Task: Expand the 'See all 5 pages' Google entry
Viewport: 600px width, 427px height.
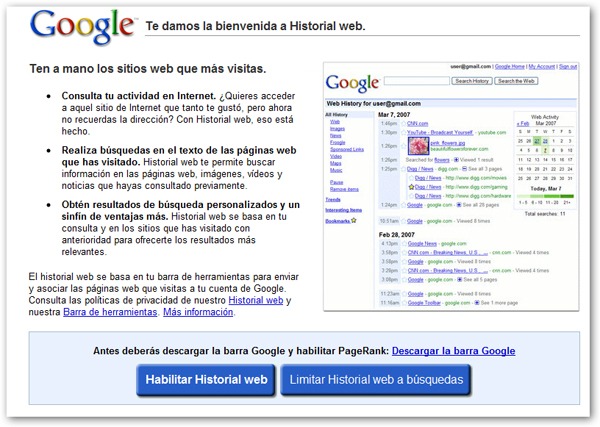Action: click(460, 280)
